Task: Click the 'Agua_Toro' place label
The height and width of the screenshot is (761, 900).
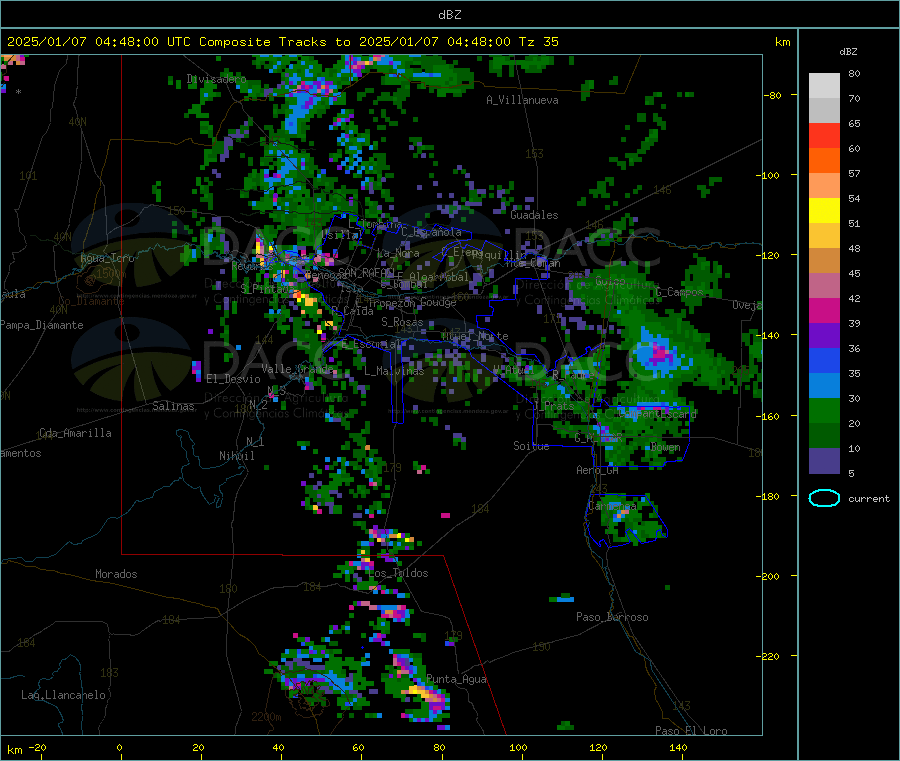Action: 107,258
